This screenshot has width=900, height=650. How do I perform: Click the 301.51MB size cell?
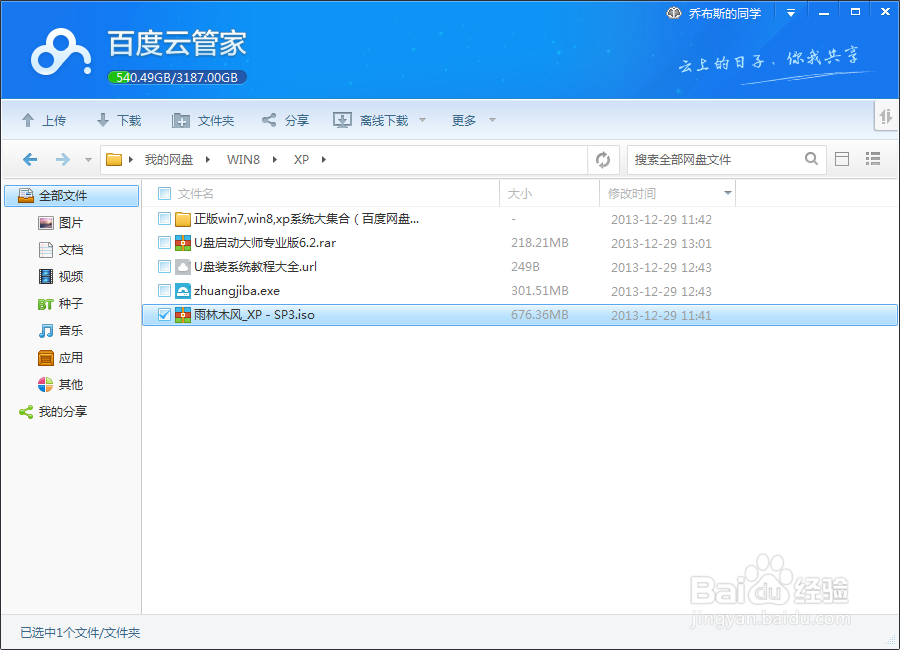pyautogui.click(x=540, y=291)
